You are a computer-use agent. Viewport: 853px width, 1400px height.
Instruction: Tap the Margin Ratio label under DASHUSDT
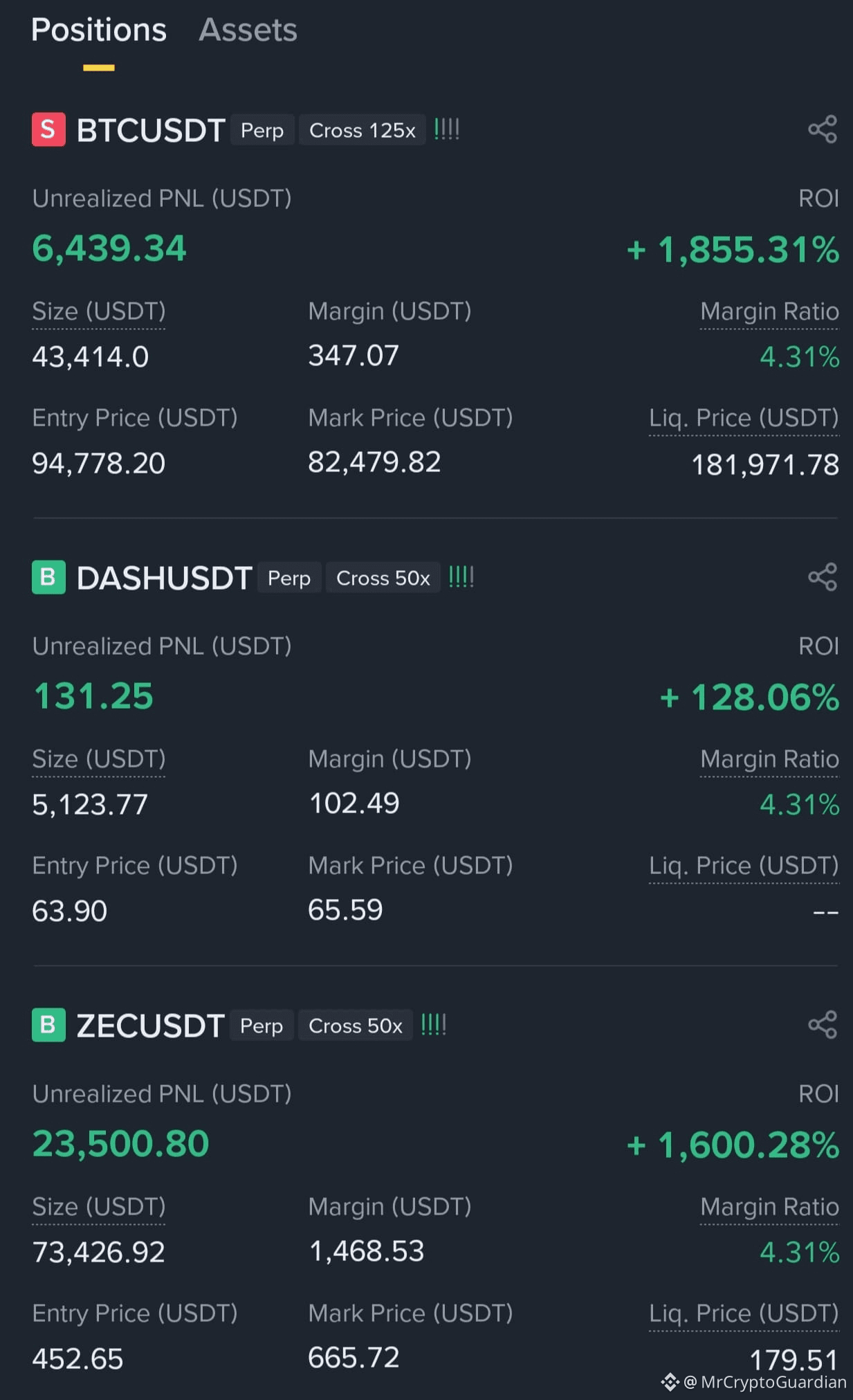tap(769, 759)
